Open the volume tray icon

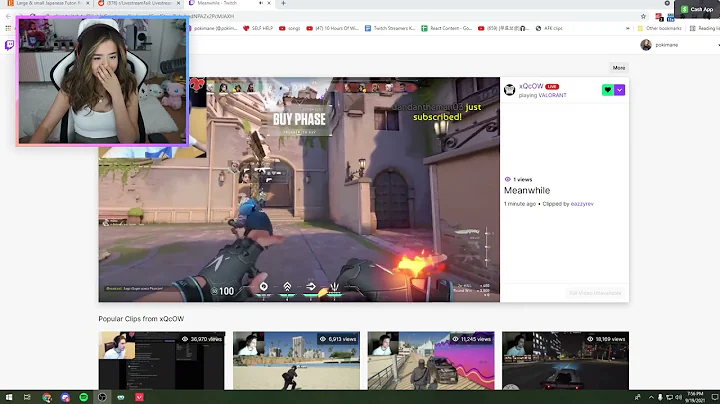point(678,397)
